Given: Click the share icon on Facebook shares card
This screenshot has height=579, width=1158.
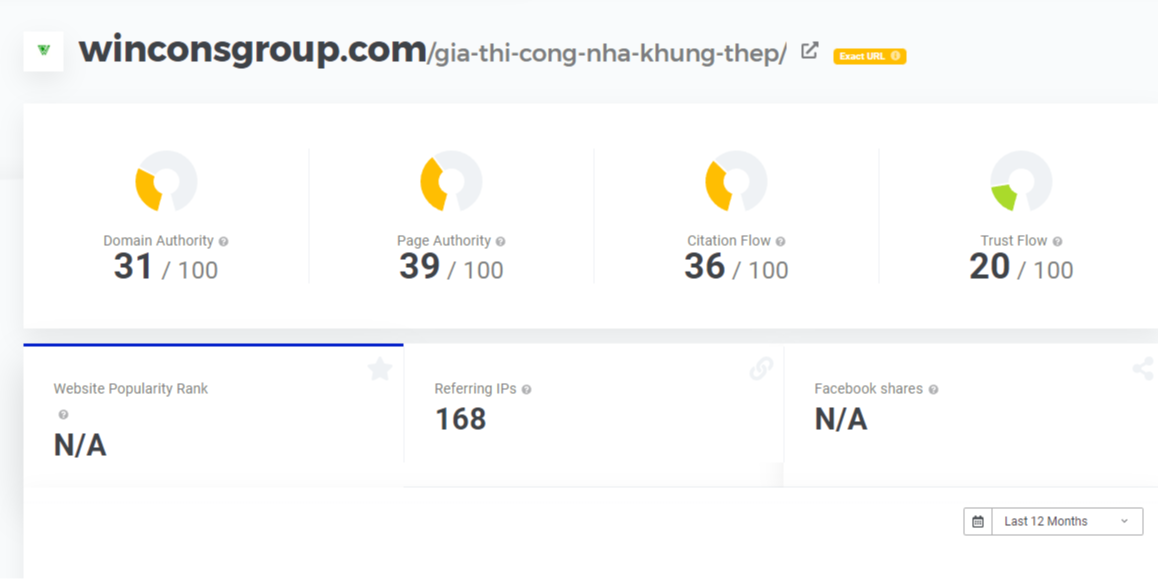Looking at the screenshot, I should tap(1142, 369).
